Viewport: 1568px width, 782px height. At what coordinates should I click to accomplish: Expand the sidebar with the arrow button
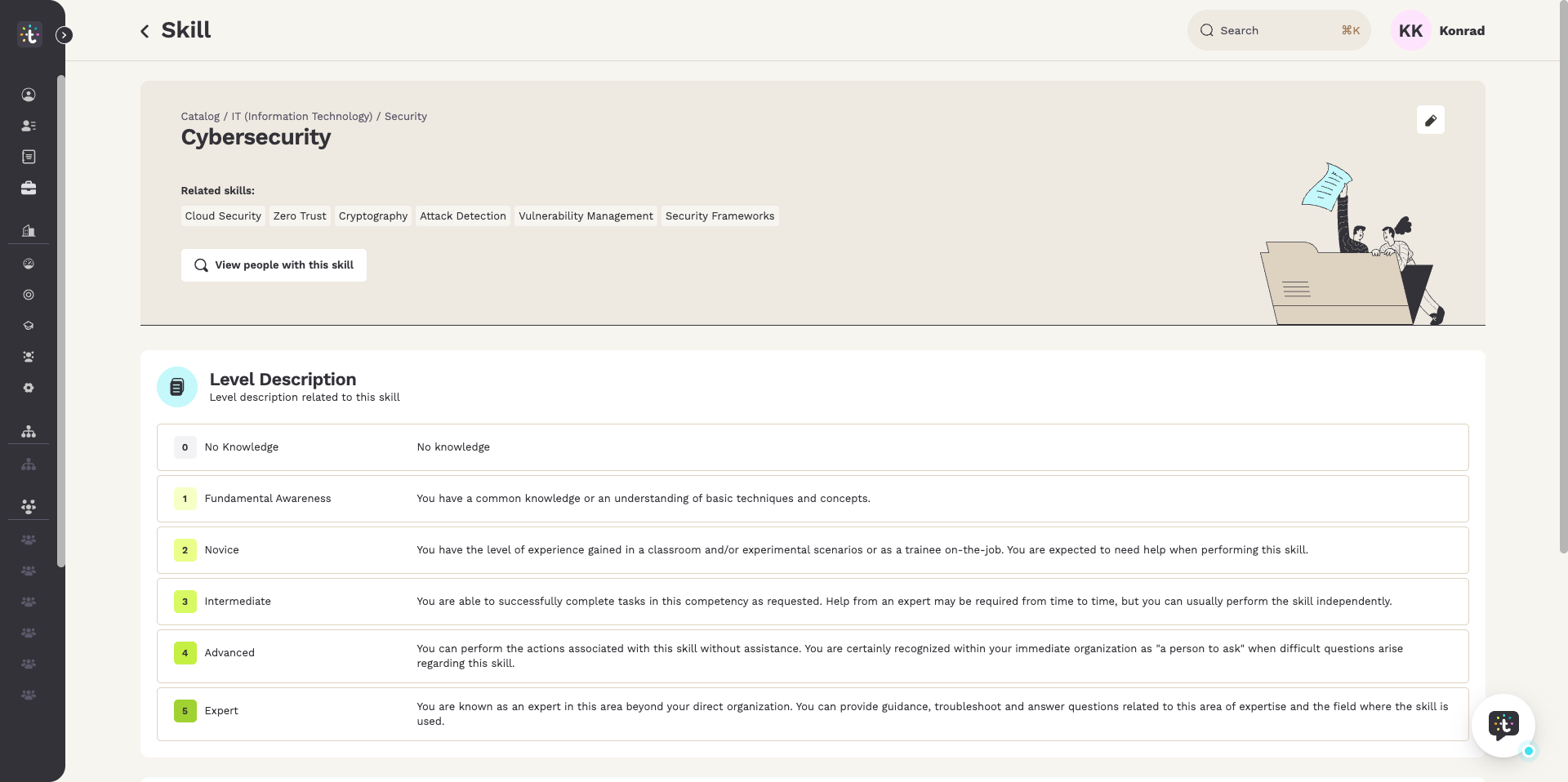[x=64, y=35]
